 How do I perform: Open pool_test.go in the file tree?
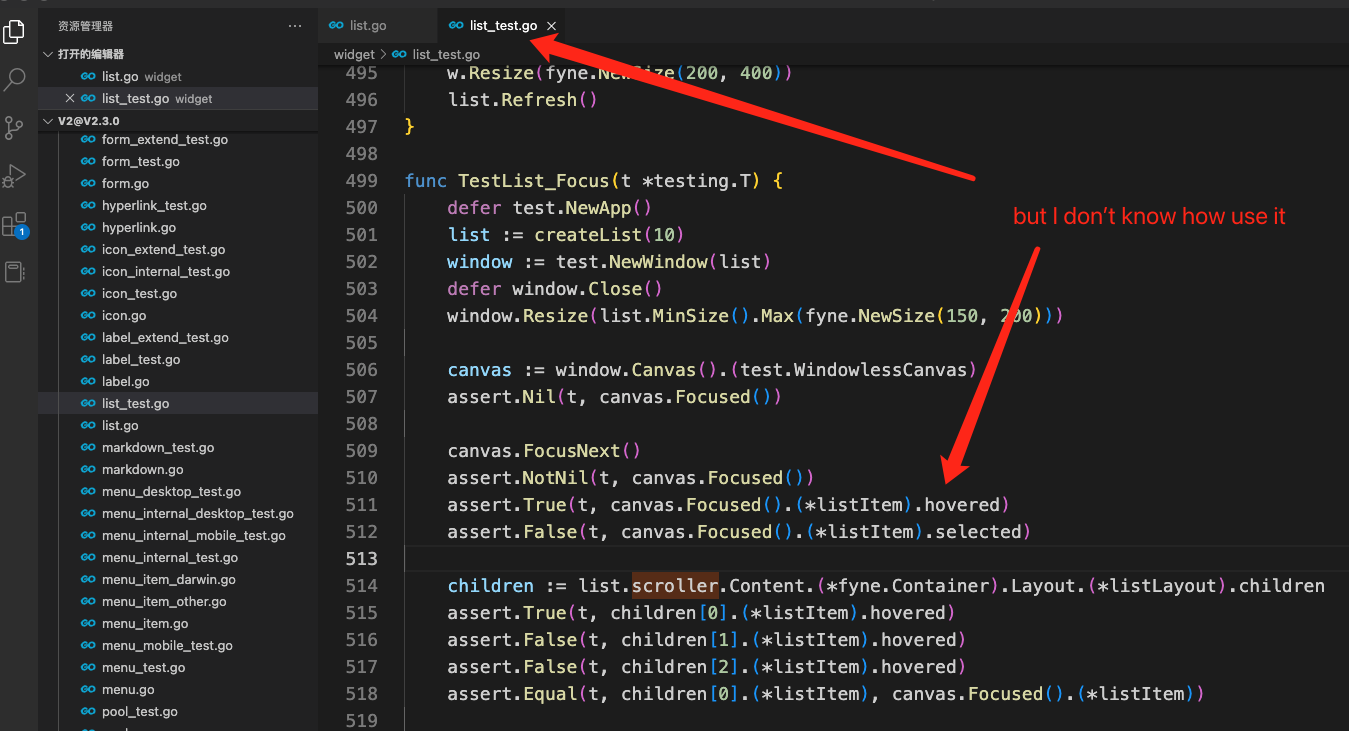(x=178, y=712)
